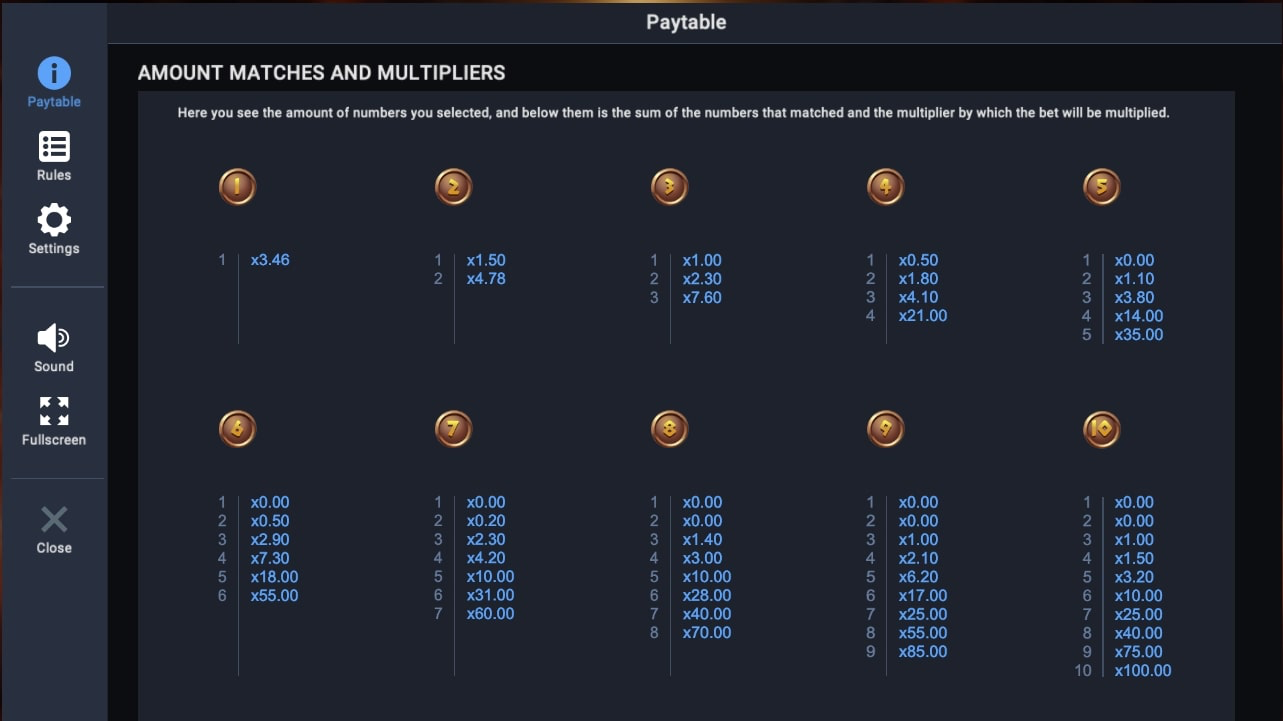Click the x100.00 multiplier value
Screen dimensions: 1283x721
pos(1141,670)
